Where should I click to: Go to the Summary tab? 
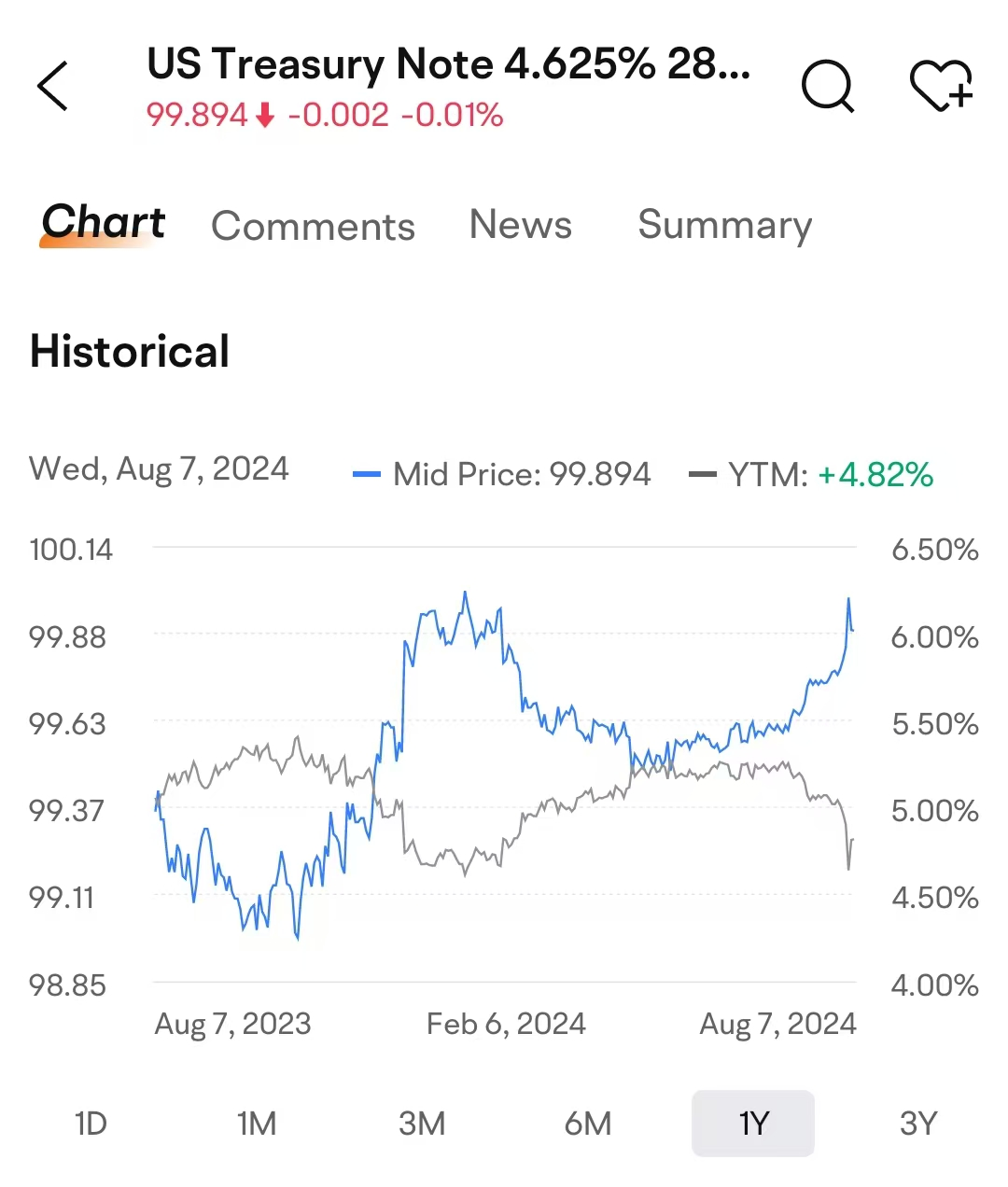724,225
